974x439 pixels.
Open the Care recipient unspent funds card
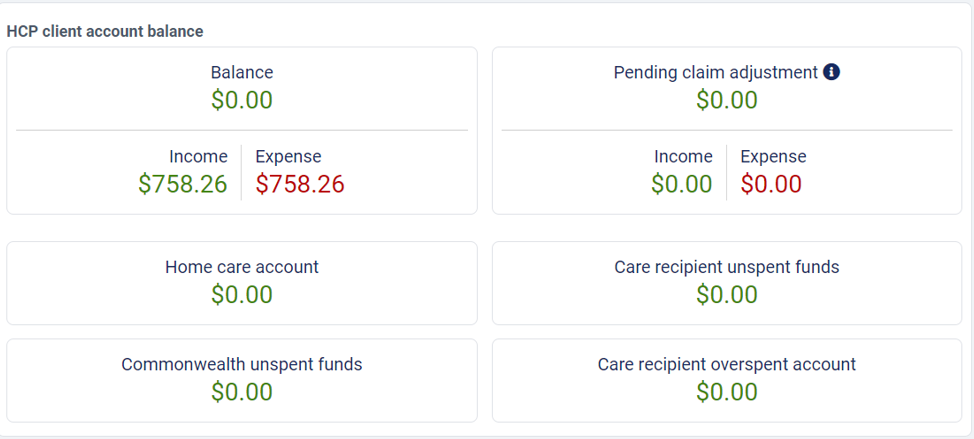(x=727, y=283)
